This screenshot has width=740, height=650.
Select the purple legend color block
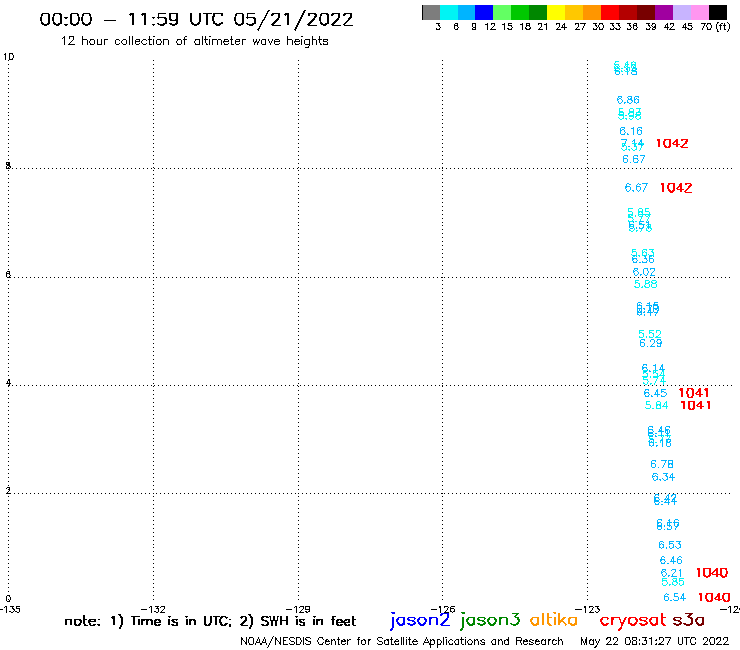[664, 12]
